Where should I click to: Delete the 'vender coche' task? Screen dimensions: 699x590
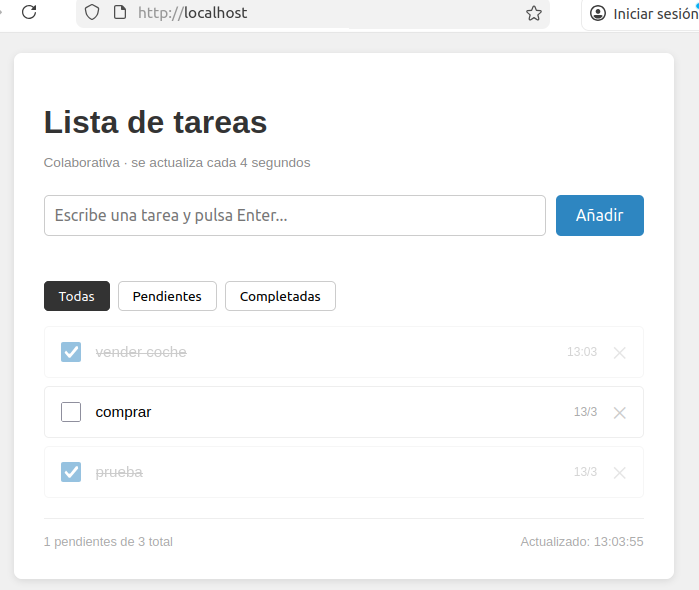pyautogui.click(x=619, y=353)
